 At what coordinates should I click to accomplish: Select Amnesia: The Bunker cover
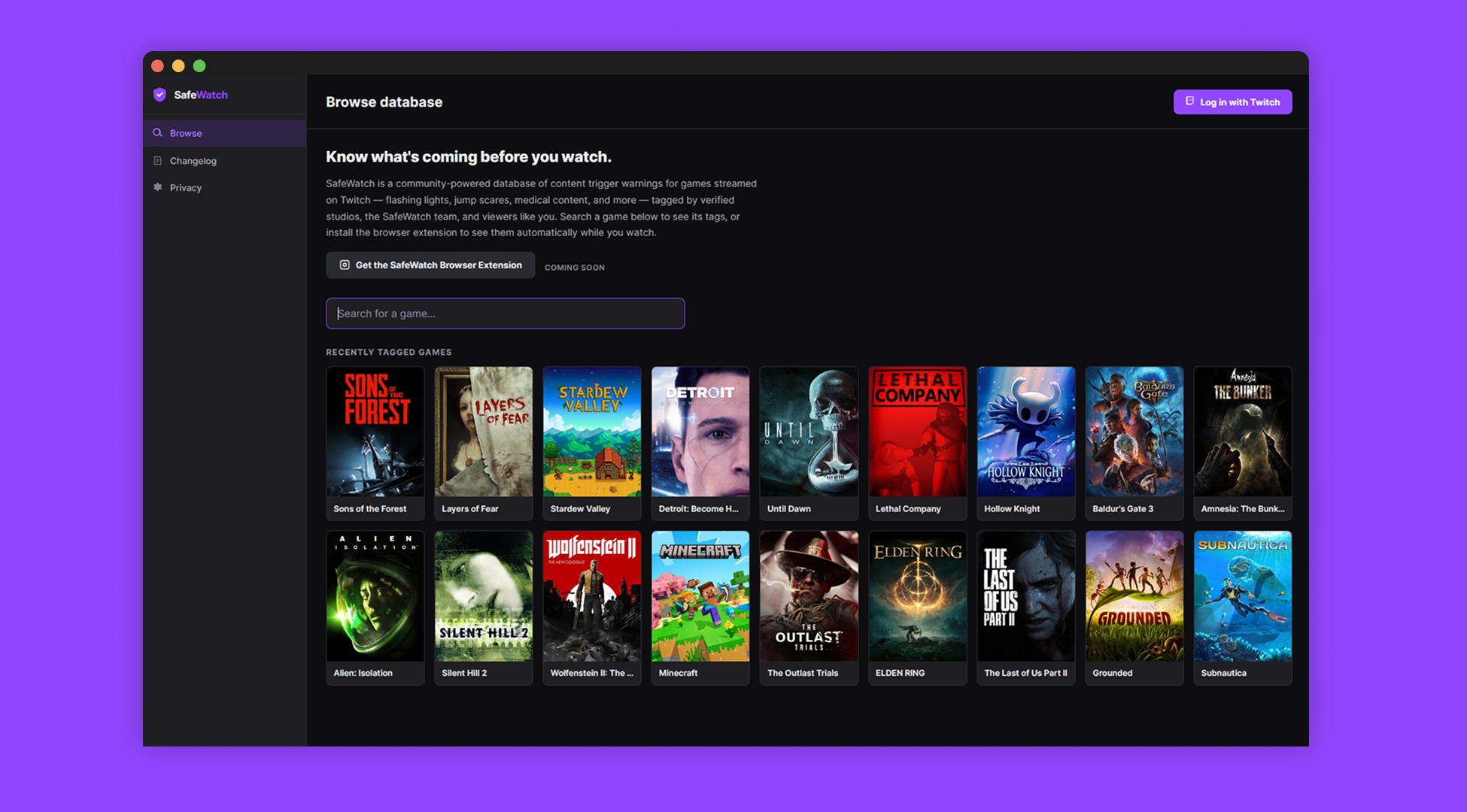point(1242,432)
